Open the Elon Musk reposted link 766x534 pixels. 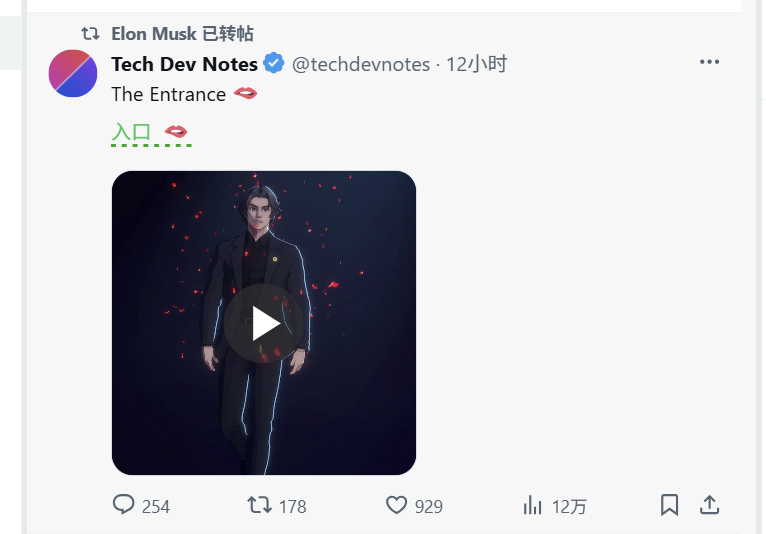[182, 34]
